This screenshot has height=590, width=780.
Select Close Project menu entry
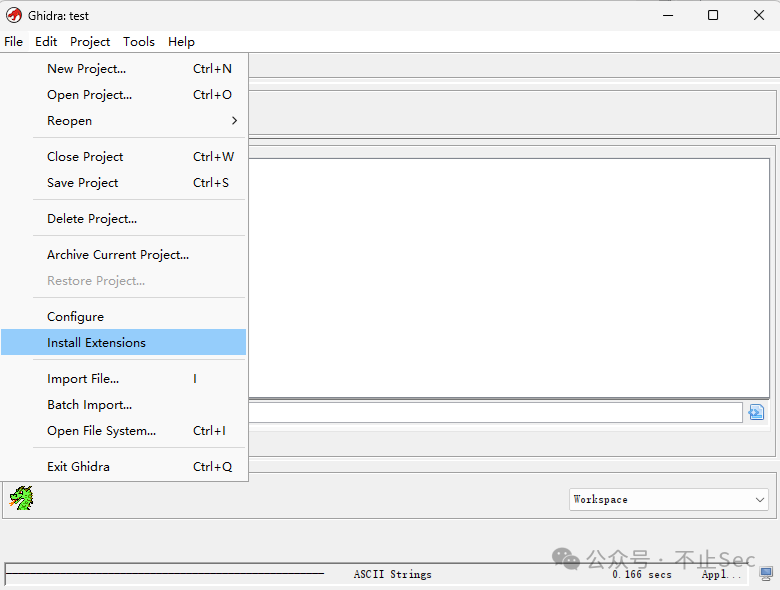click(x=123, y=157)
